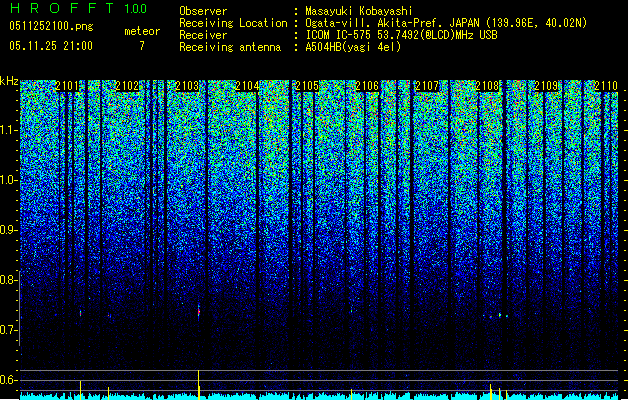
Task: Click the 0.8 kHz axis tick label
Action: (9, 280)
